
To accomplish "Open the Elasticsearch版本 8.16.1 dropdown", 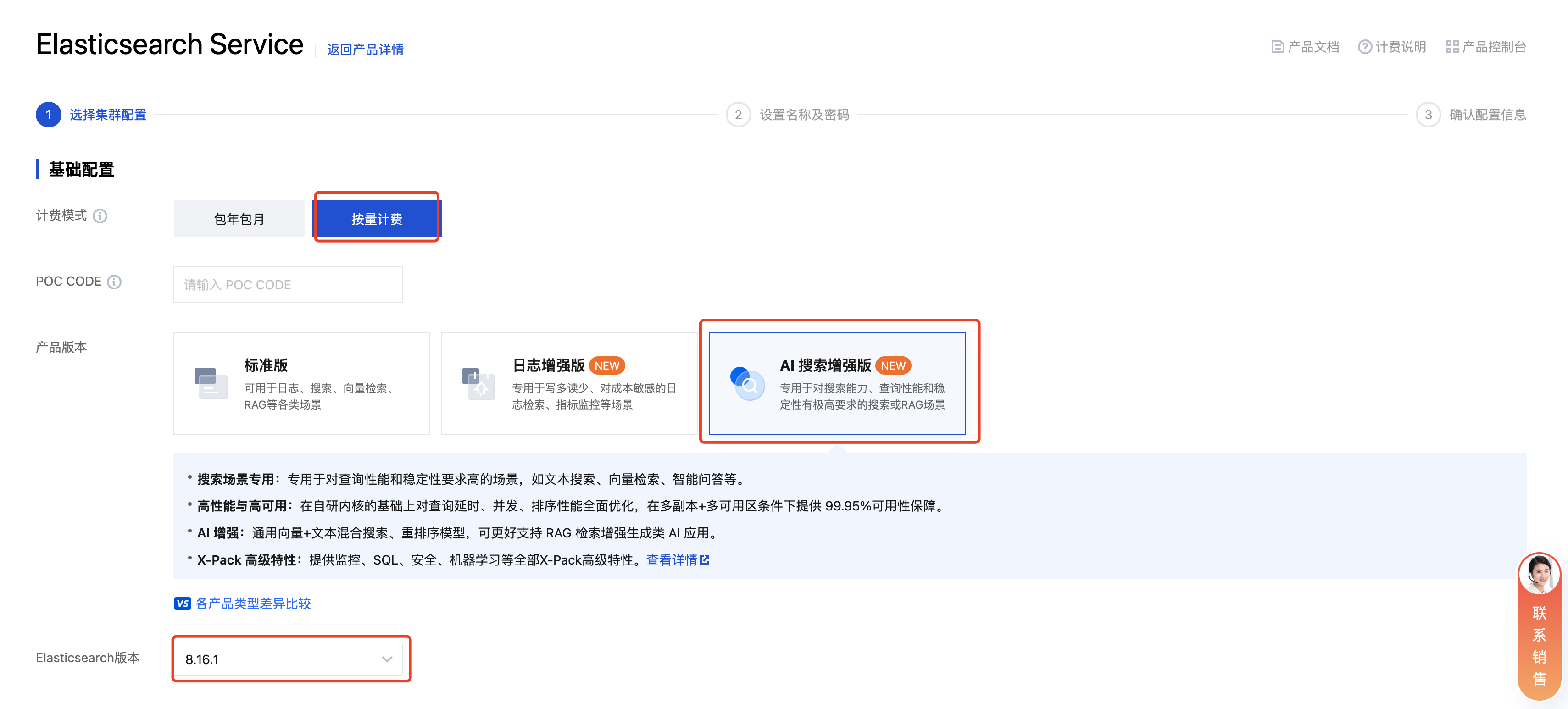I will pyautogui.click(x=288, y=659).
